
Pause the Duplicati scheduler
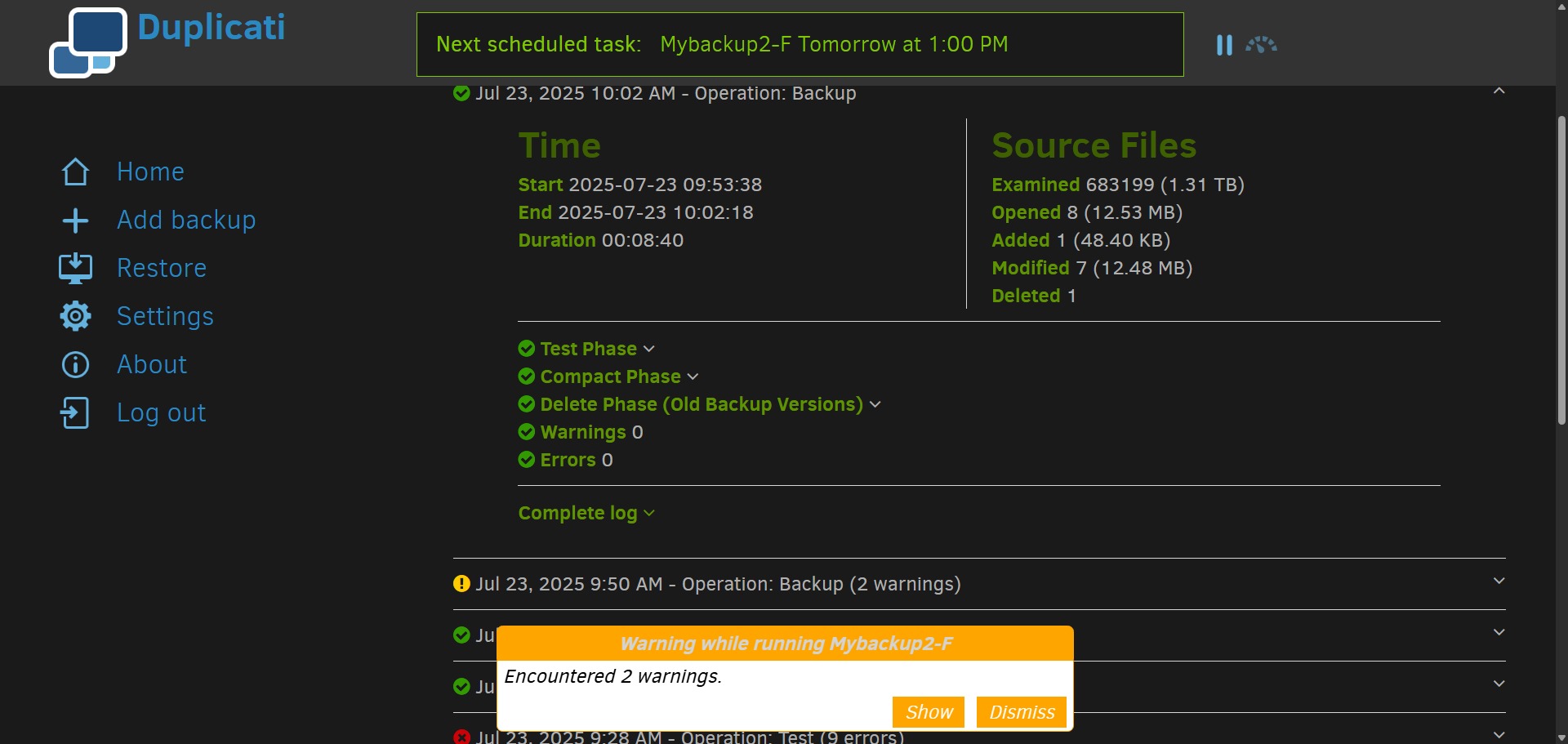tap(1224, 45)
